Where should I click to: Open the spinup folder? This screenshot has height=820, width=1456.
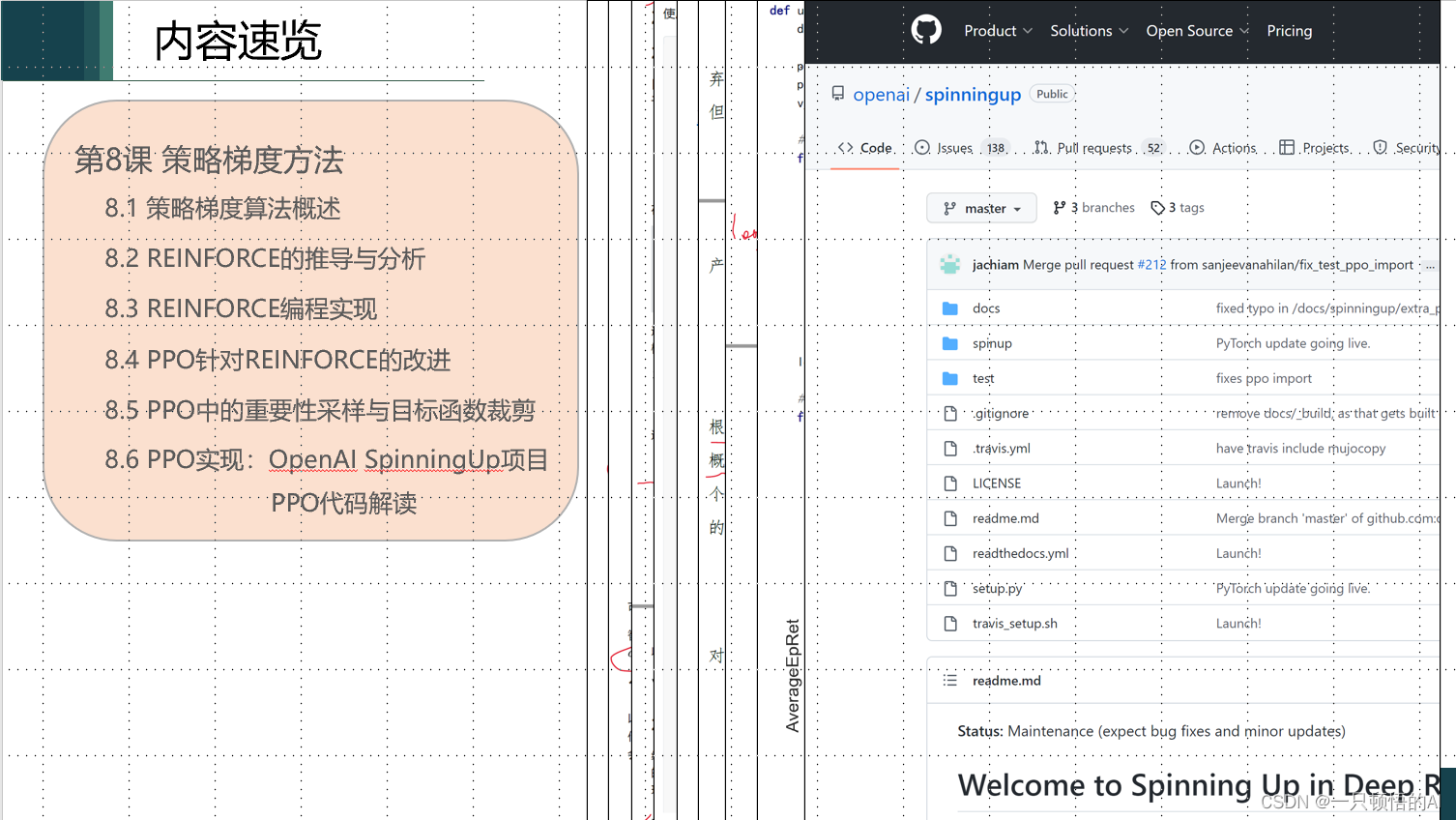(x=992, y=343)
